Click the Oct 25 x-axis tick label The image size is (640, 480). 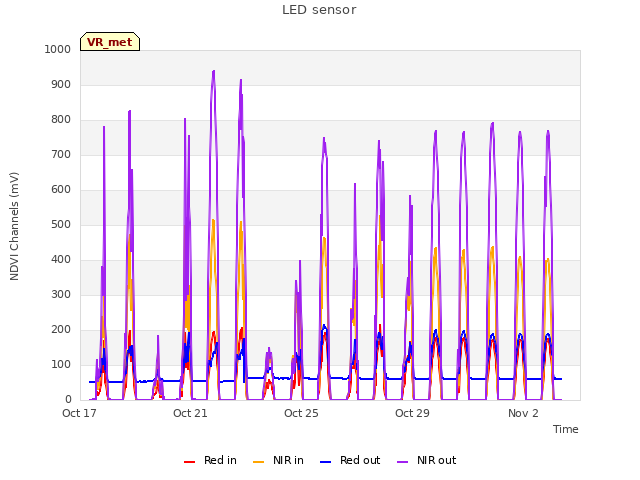pyautogui.click(x=301, y=413)
